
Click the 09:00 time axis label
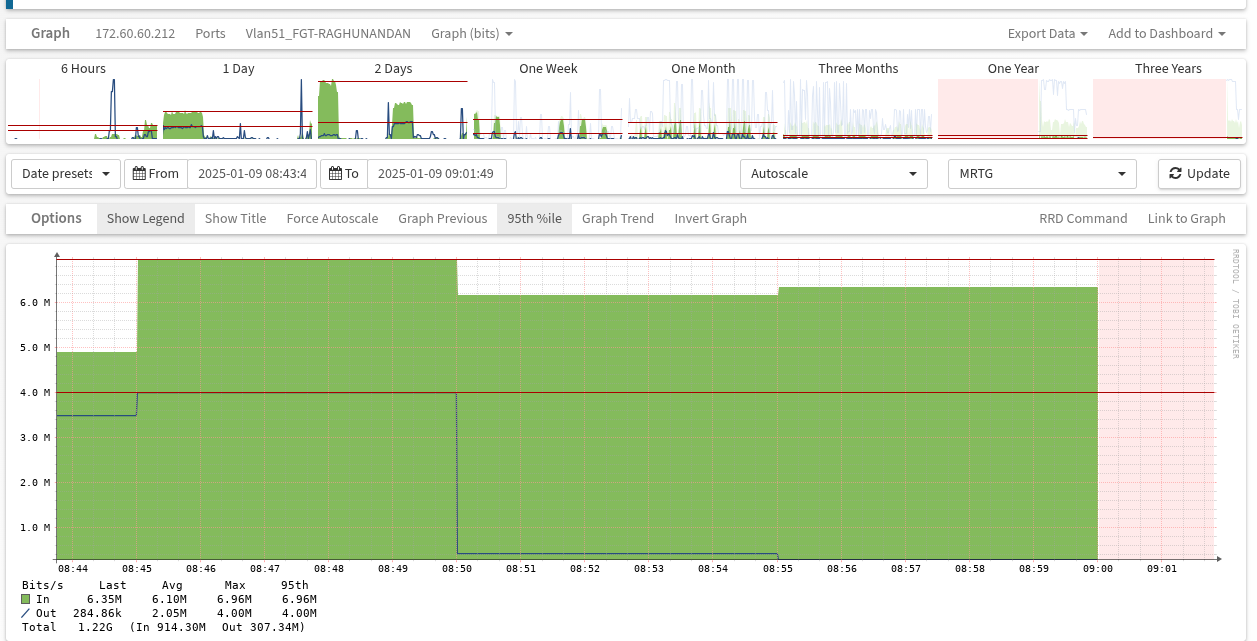tap(1098, 569)
